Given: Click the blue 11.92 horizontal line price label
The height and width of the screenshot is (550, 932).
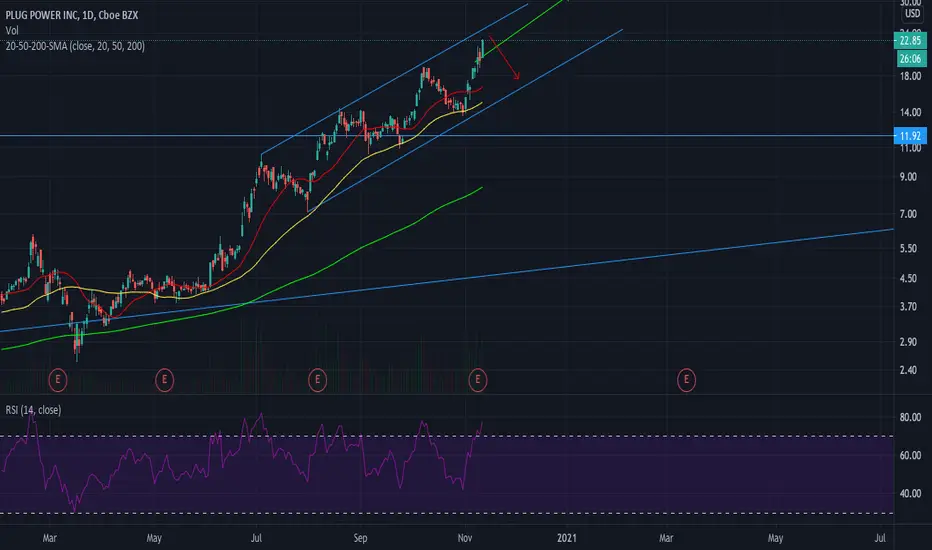Looking at the screenshot, I should pyautogui.click(x=910, y=136).
